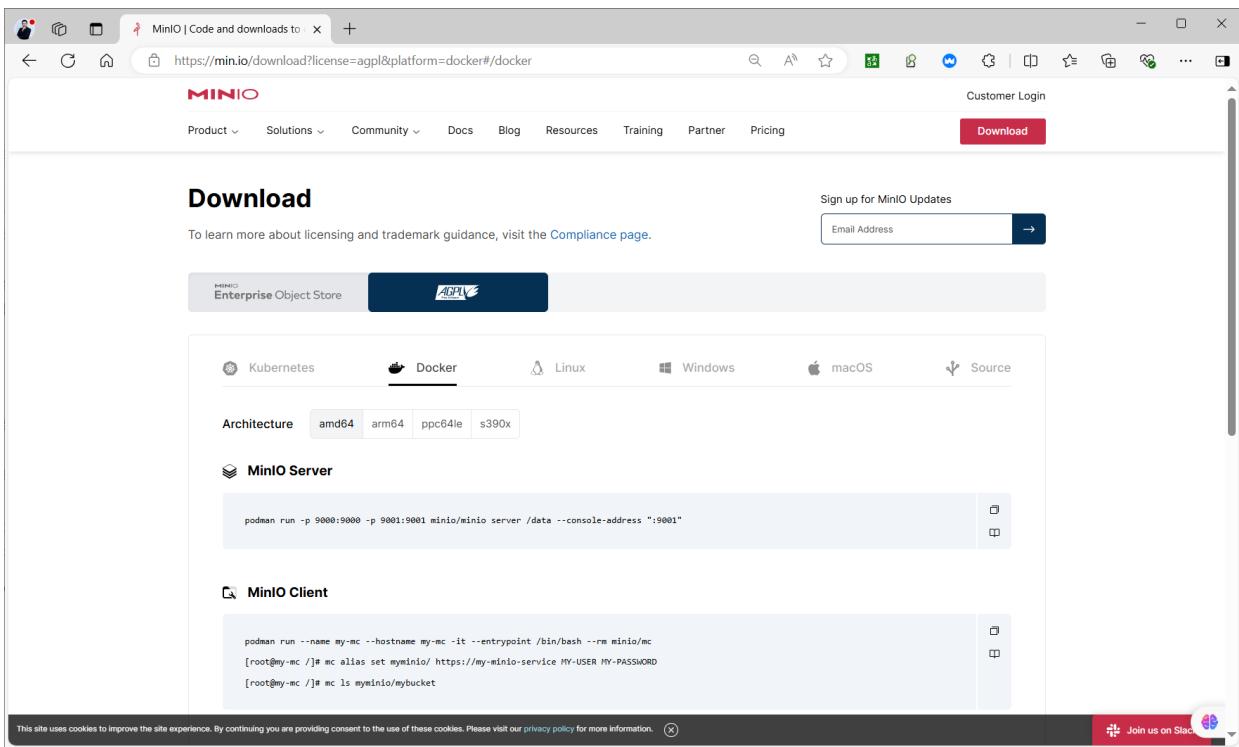Join us on Slack button
The image size is (1239, 747).
[1152, 731]
